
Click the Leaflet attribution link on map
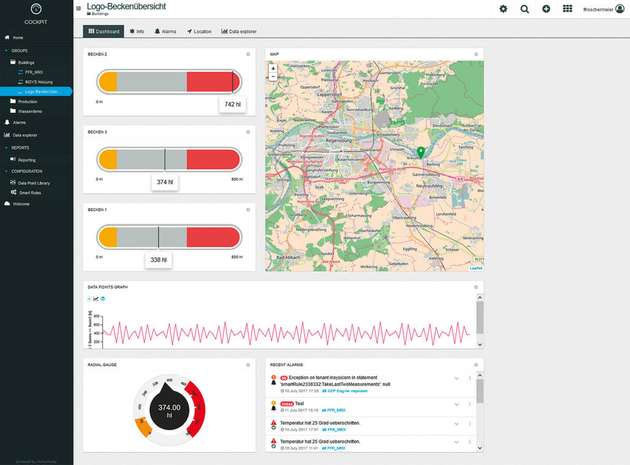coord(476,268)
